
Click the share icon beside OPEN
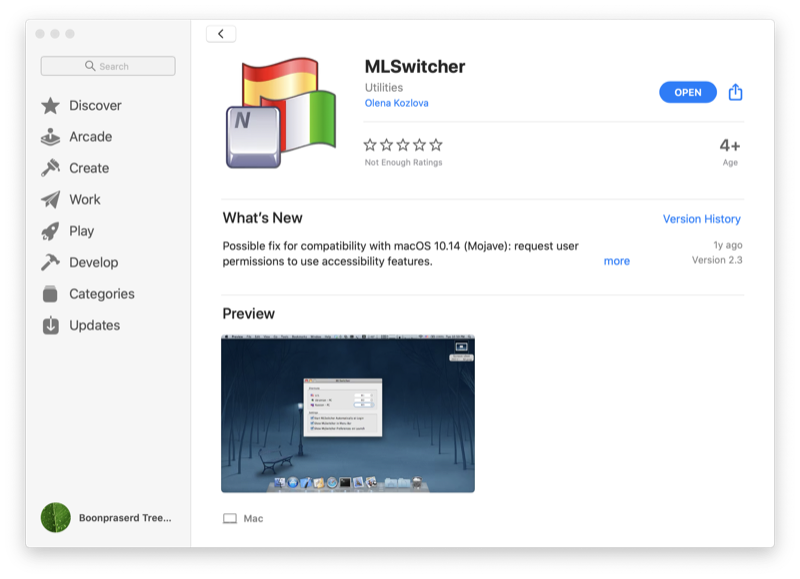735,92
